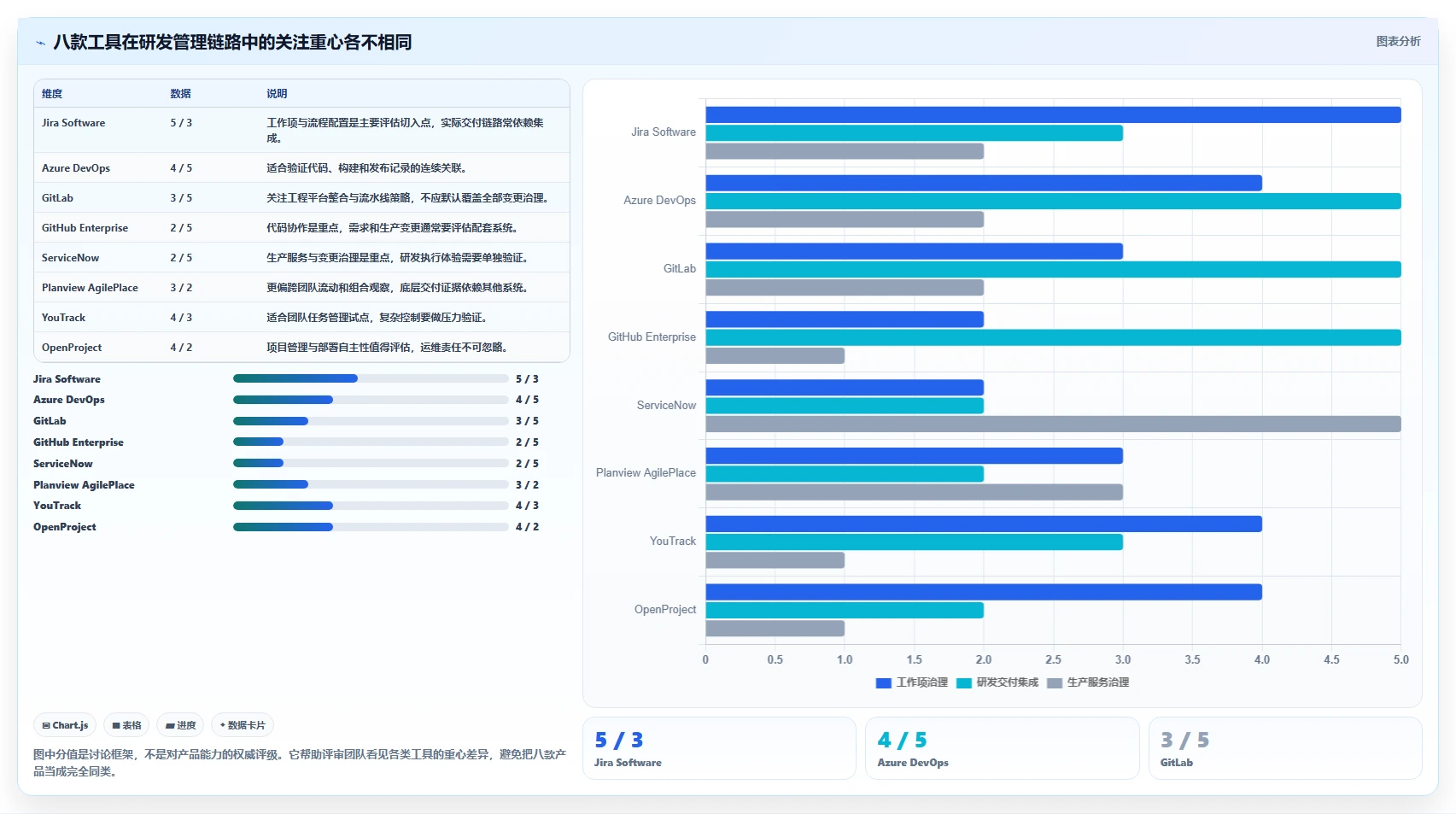Toggle the 生产服务治理 legend item
1456x814 pixels.
click(x=1088, y=682)
